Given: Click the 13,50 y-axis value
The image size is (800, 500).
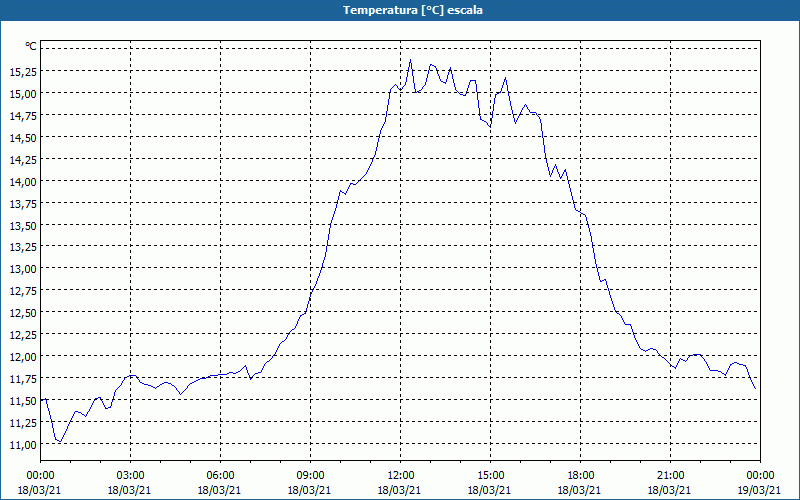Looking at the screenshot, I should 23,226.
